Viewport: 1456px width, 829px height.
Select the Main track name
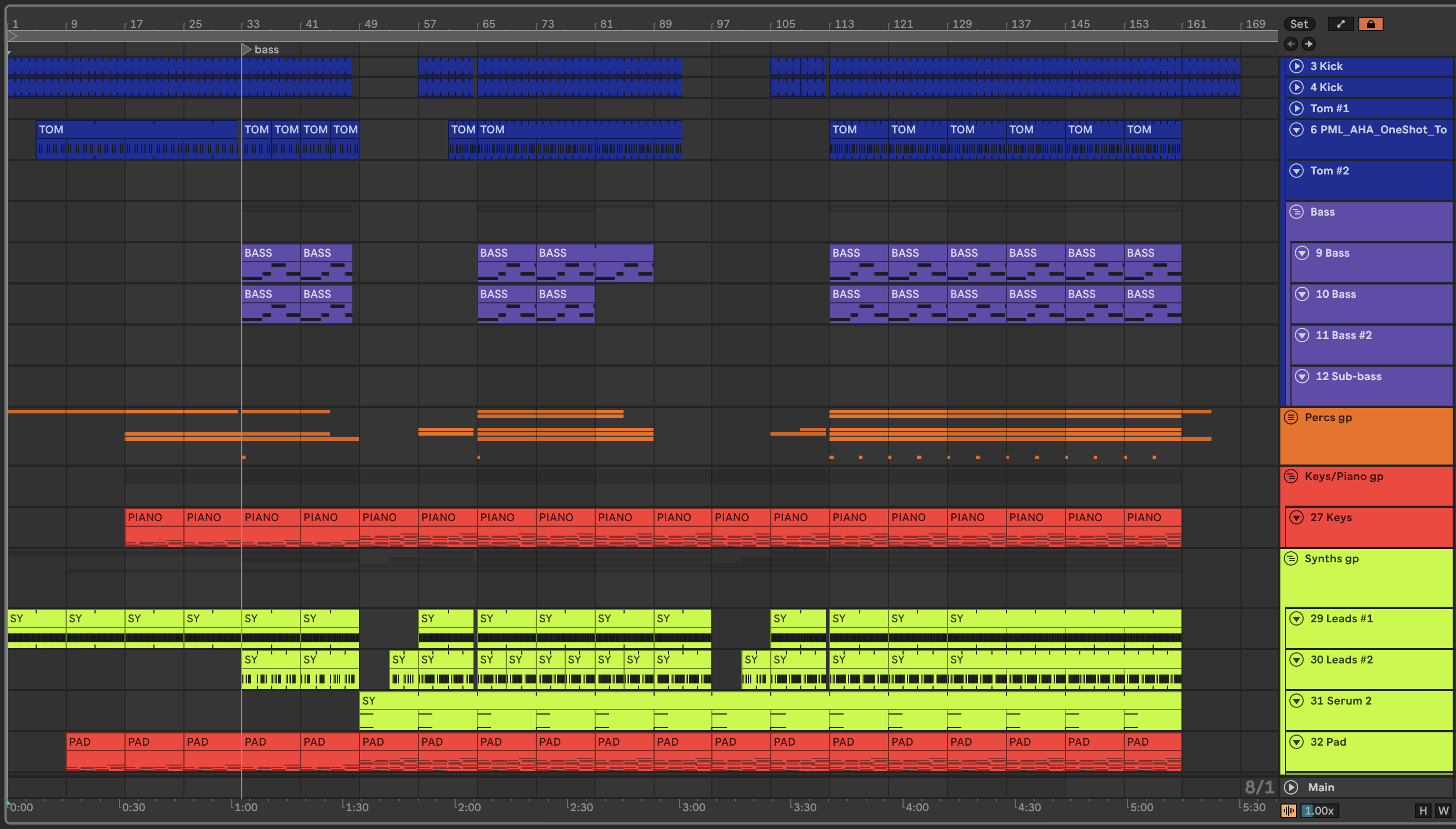click(1321, 787)
